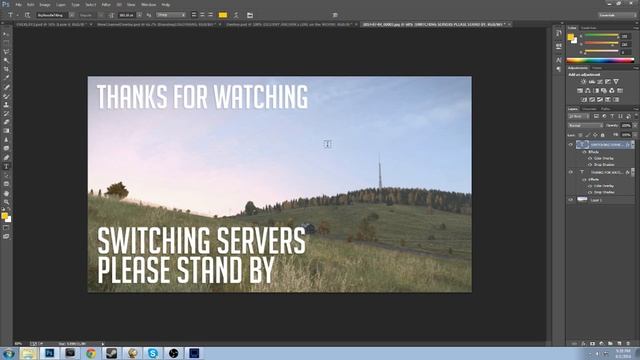Hide Layer 1 visibility eye
Screen dimensions: 640x360
pos(571,200)
